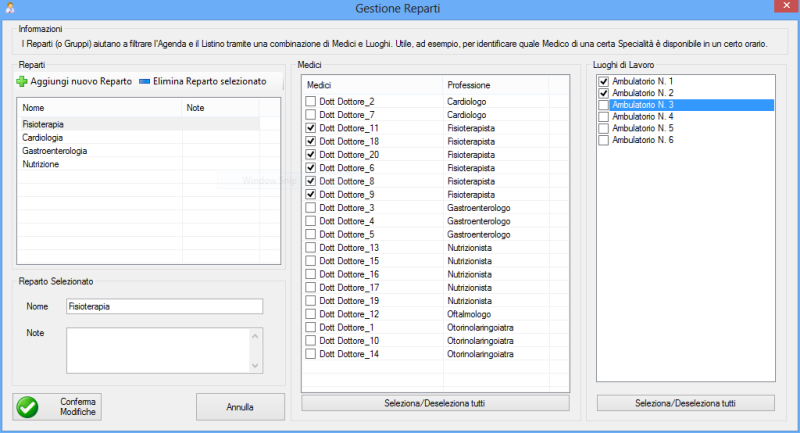Select the Nutrizione row in Reparti

[x=139, y=164]
